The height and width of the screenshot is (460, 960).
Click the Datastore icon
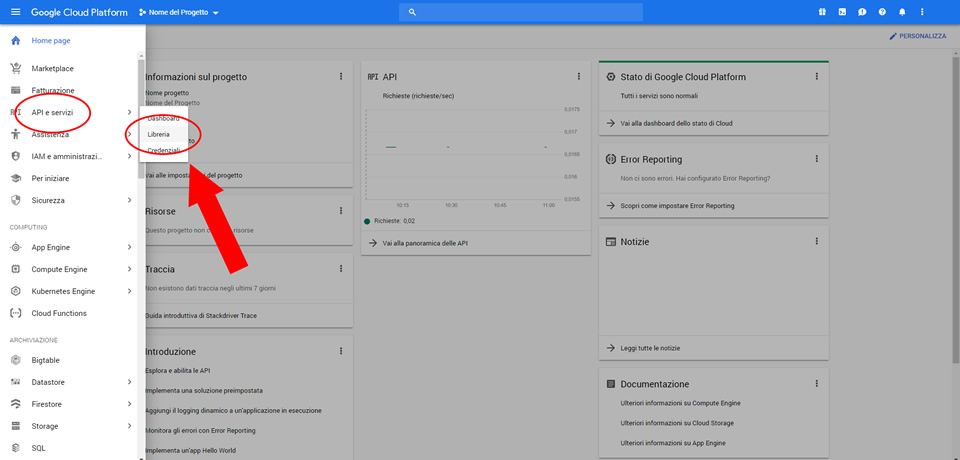tap(16, 382)
